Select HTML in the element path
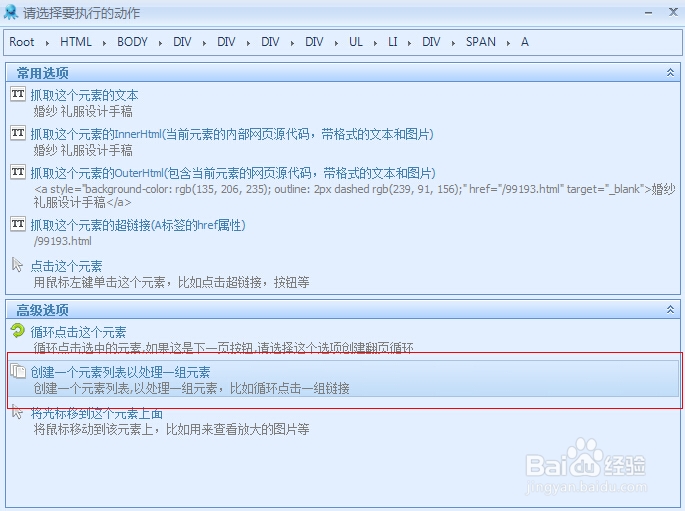The width and height of the screenshot is (685, 511). (75, 42)
